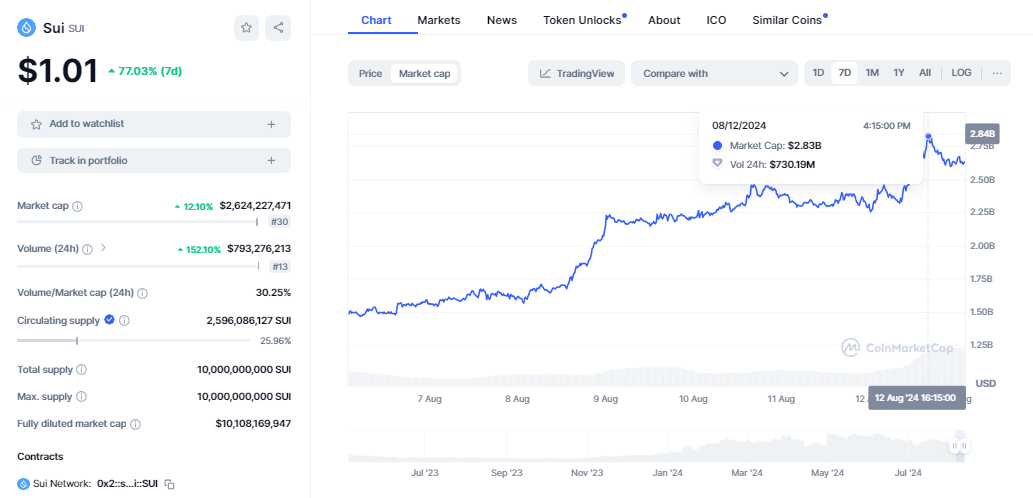Click Track in portfolio button
This screenshot has width=1033, height=498.
click(154, 161)
